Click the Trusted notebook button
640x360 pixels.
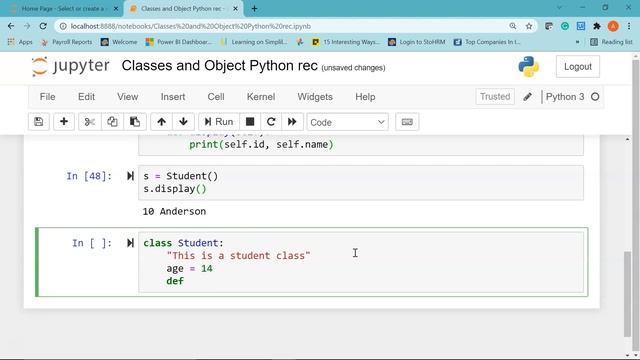(495, 97)
